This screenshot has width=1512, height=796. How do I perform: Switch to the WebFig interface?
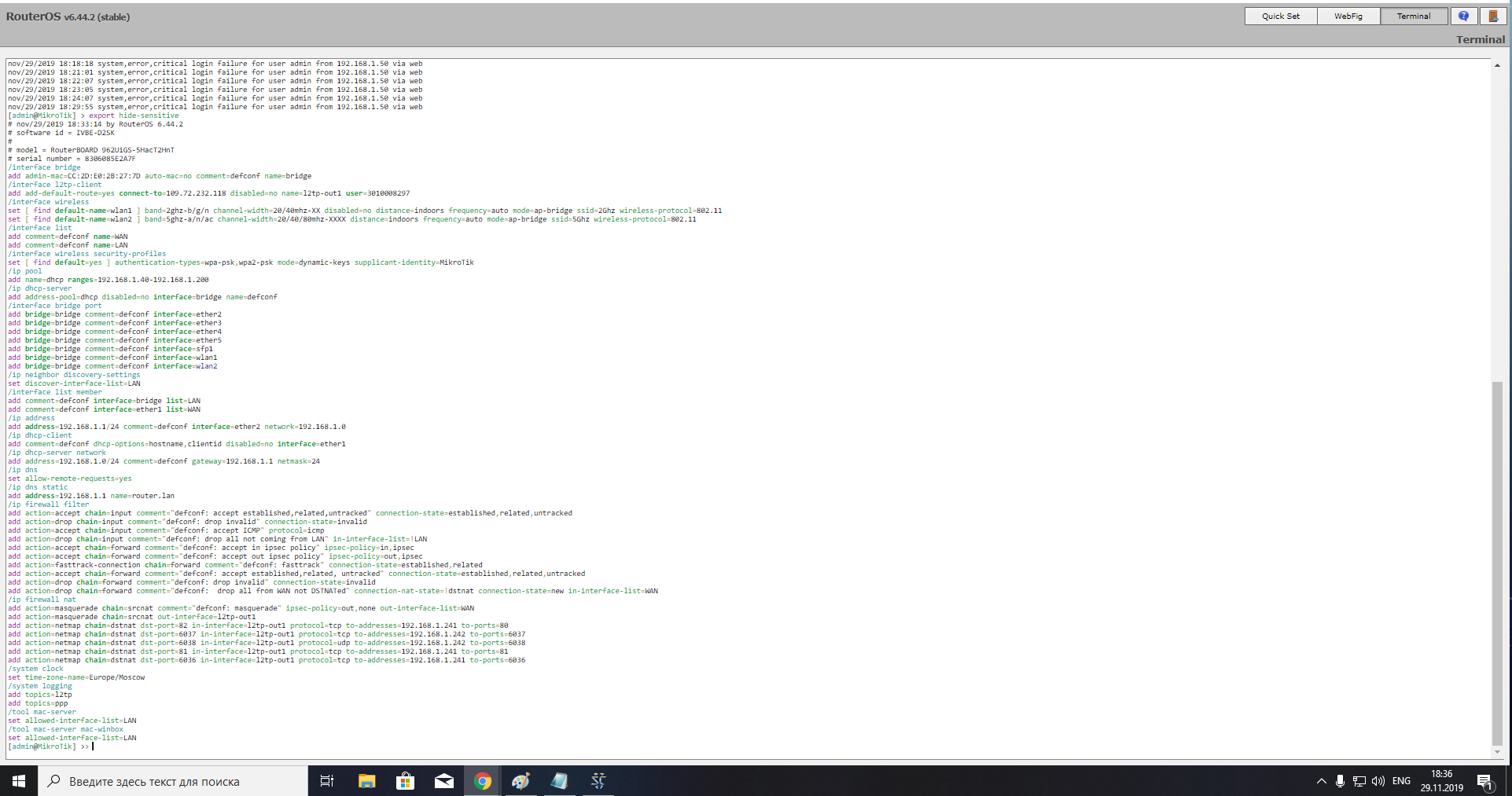pos(1348,16)
